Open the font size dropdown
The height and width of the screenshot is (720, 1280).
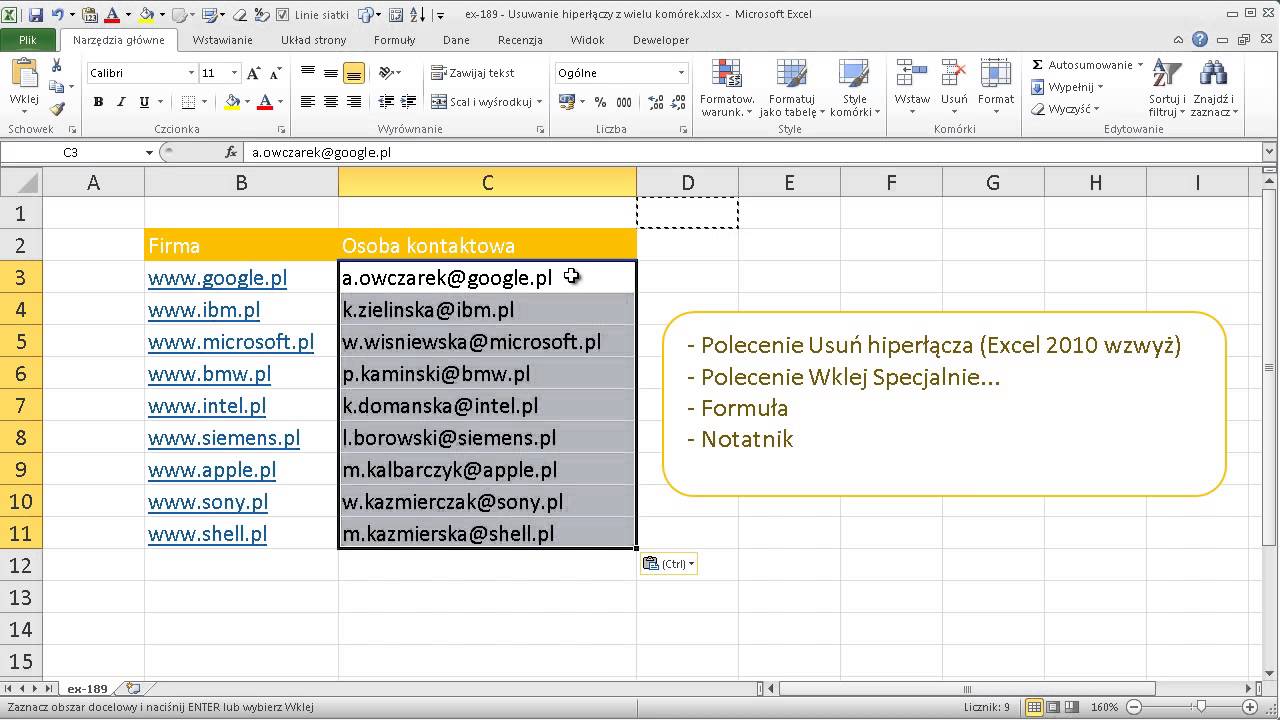tap(235, 73)
